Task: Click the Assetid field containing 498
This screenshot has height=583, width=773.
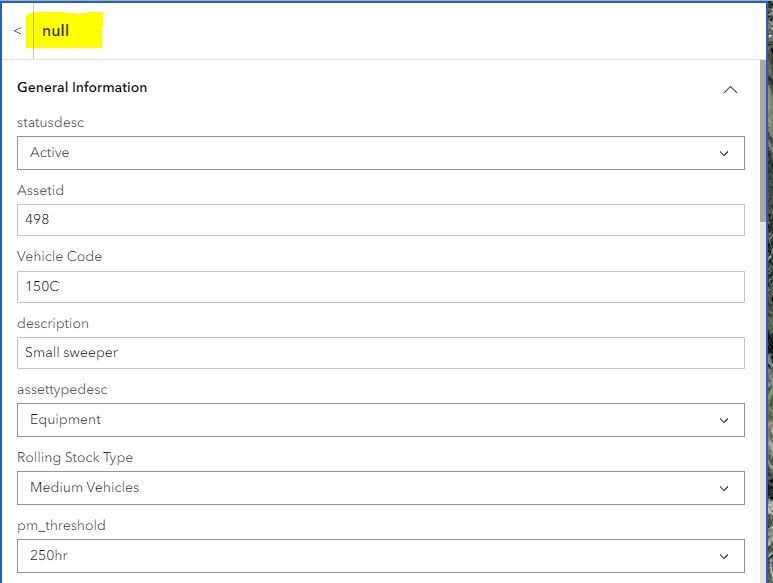Action: (x=380, y=220)
